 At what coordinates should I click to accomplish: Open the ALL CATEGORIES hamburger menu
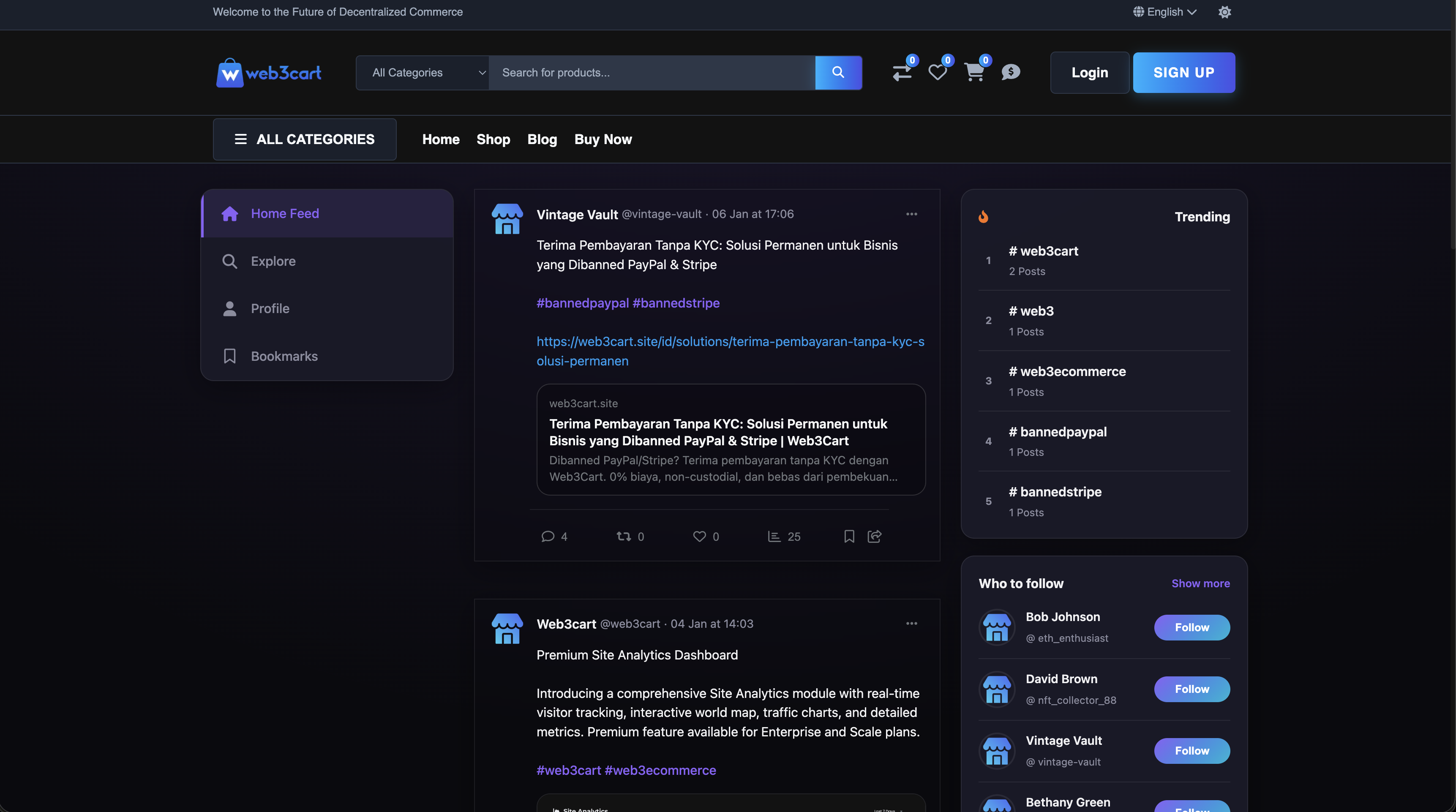coord(305,139)
